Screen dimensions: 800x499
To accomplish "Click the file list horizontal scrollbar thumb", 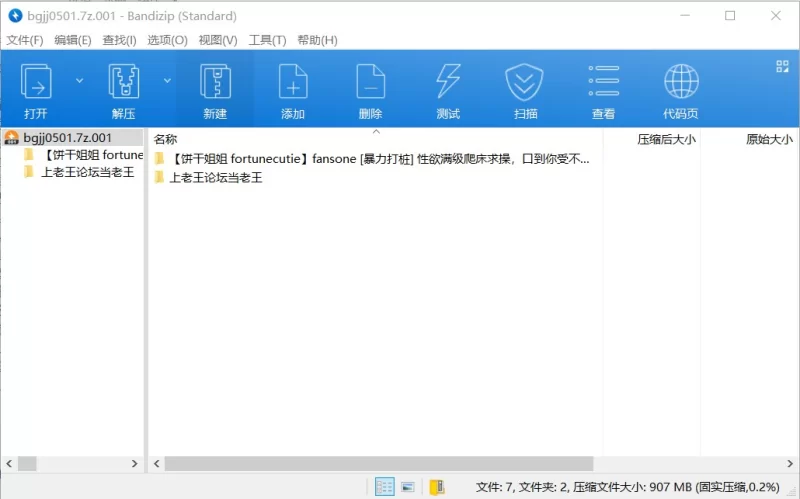I will click(379, 463).
